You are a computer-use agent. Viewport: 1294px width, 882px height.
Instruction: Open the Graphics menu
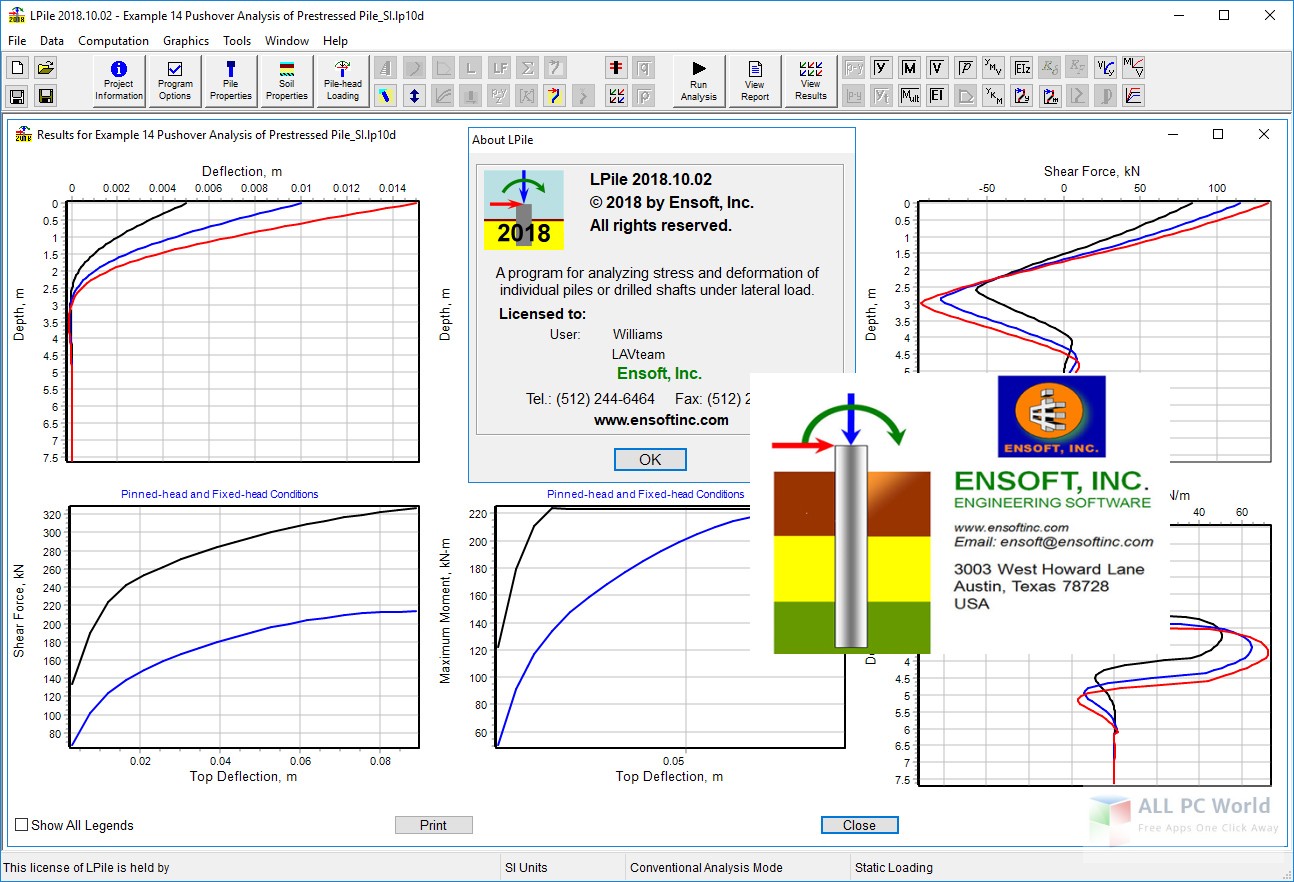(x=186, y=41)
